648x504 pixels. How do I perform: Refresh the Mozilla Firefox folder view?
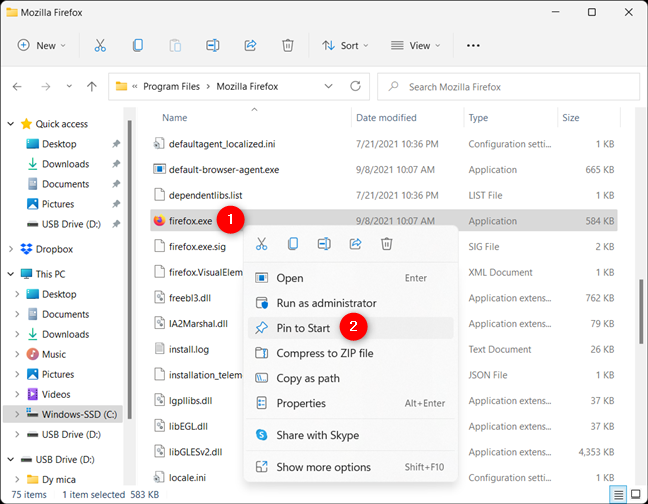coord(355,86)
